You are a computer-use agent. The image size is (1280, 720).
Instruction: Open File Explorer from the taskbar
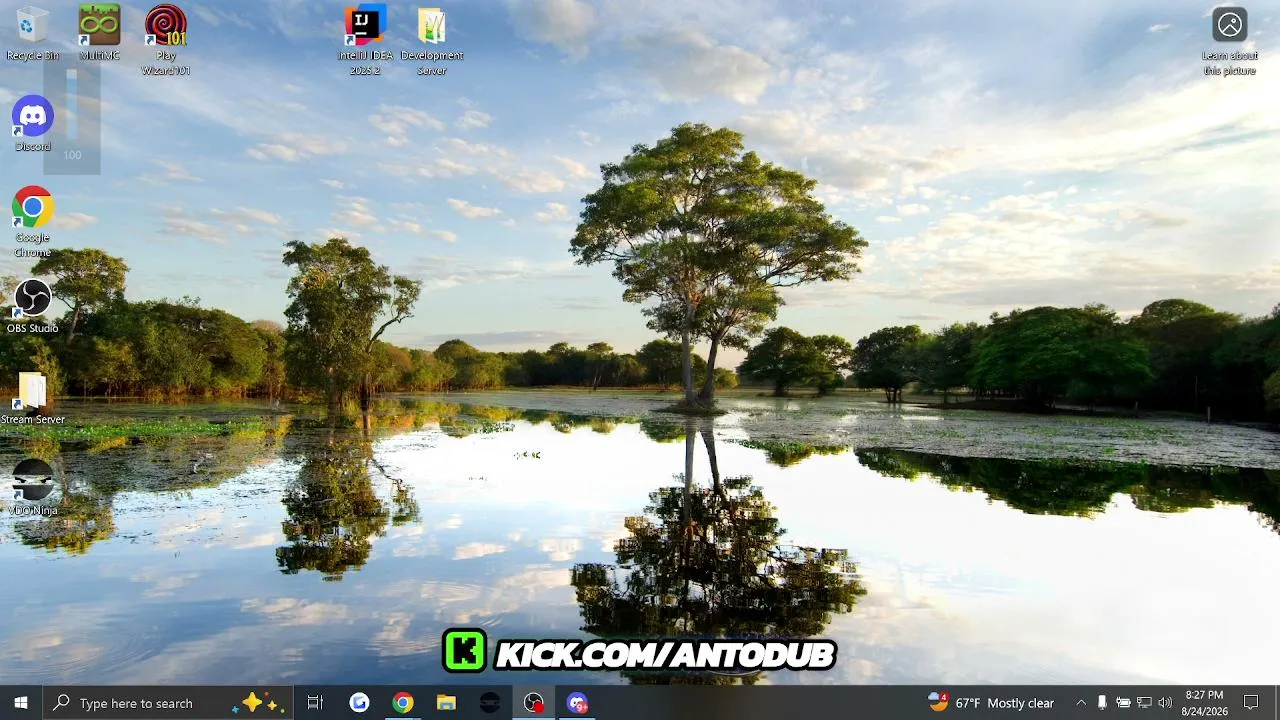[446, 703]
